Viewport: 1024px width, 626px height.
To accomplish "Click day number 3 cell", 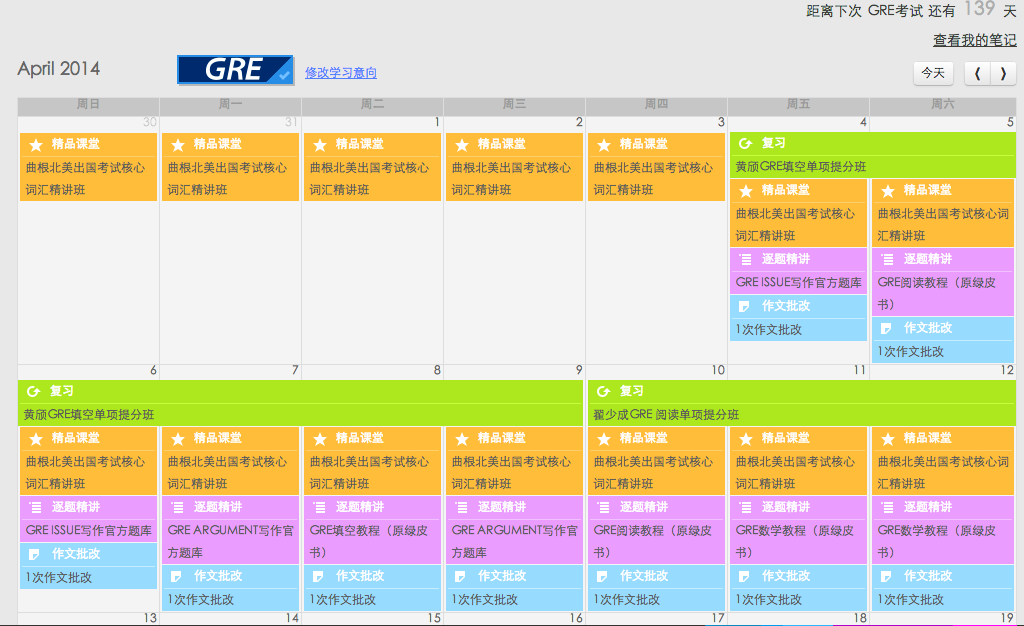I will pos(721,122).
